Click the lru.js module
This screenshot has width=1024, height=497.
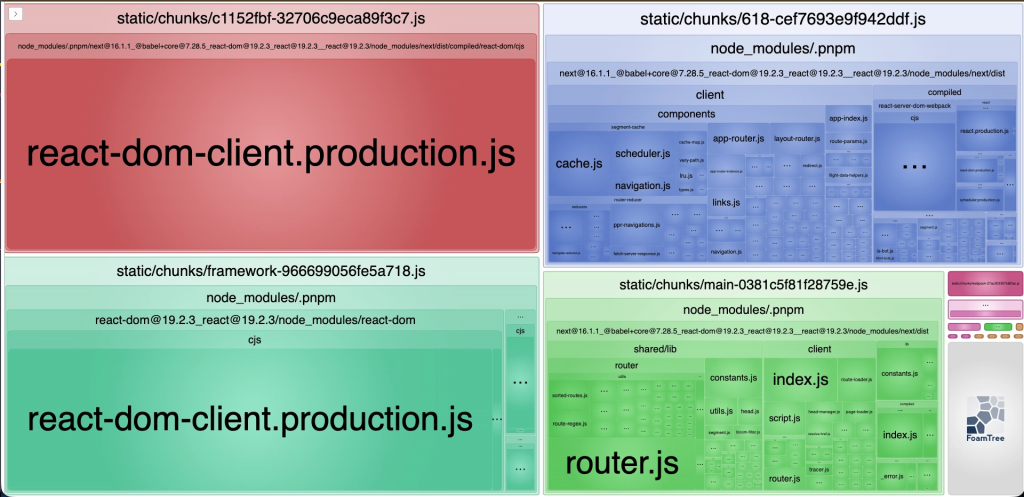point(685,176)
